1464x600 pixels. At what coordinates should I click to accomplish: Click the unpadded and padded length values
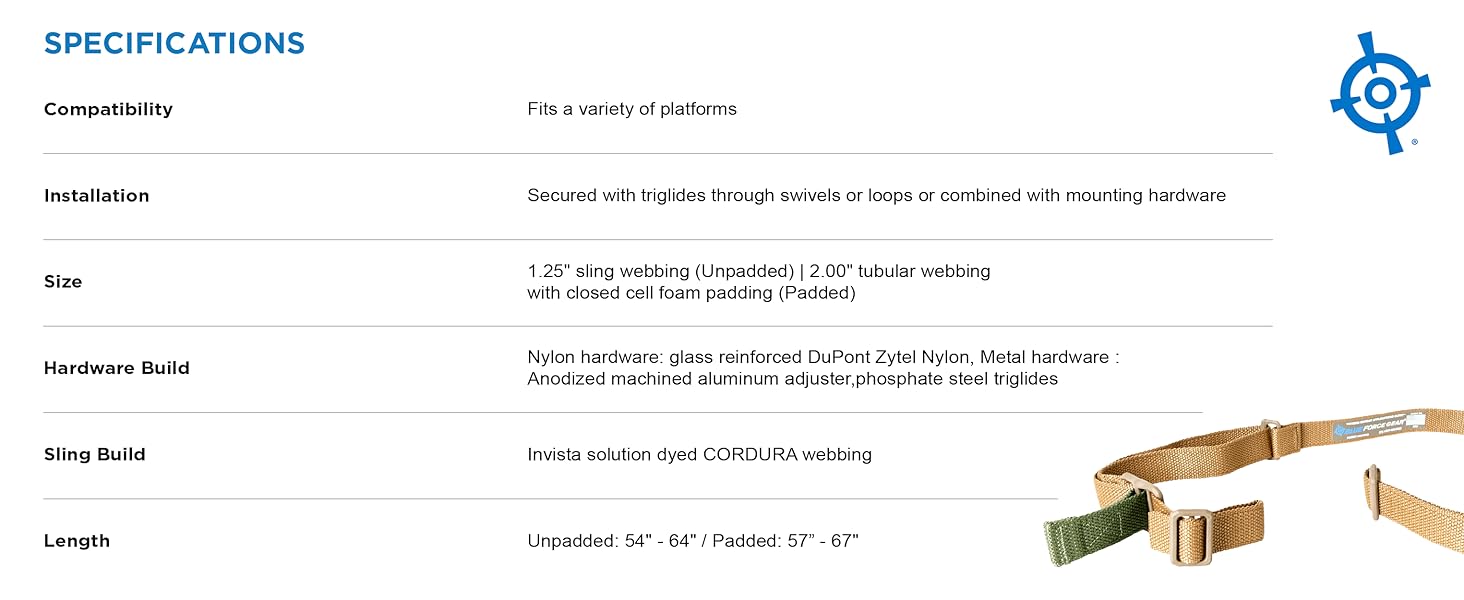693,541
